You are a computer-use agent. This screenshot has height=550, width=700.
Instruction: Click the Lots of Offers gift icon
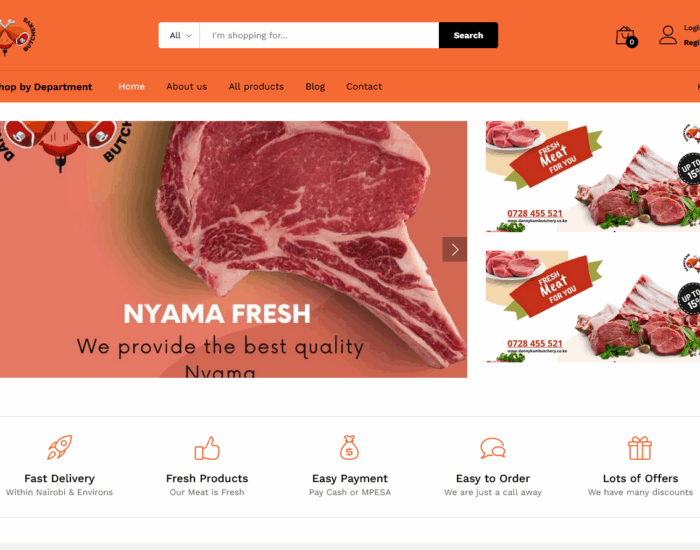pos(640,448)
